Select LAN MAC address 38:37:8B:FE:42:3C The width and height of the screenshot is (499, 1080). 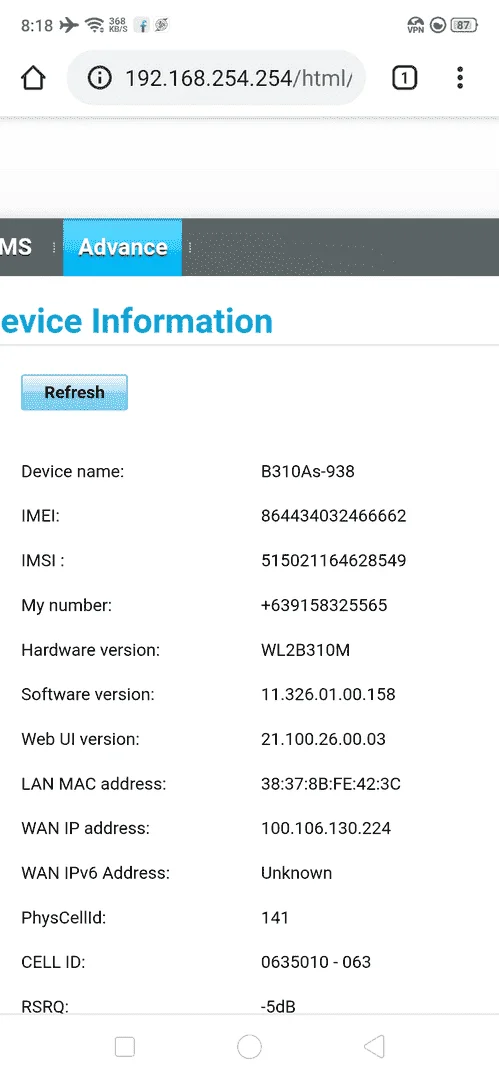(x=331, y=784)
